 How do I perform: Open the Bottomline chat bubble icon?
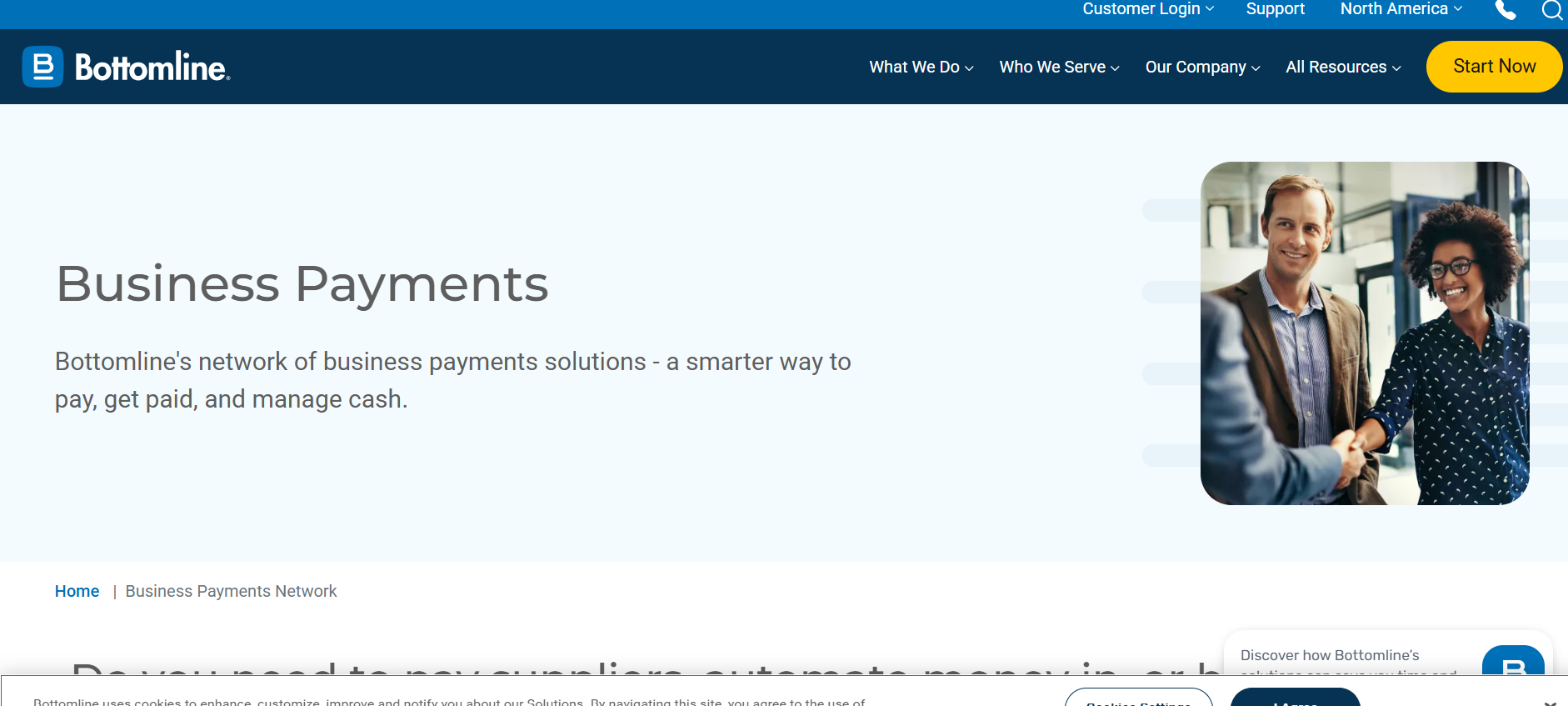point(1513,662)
